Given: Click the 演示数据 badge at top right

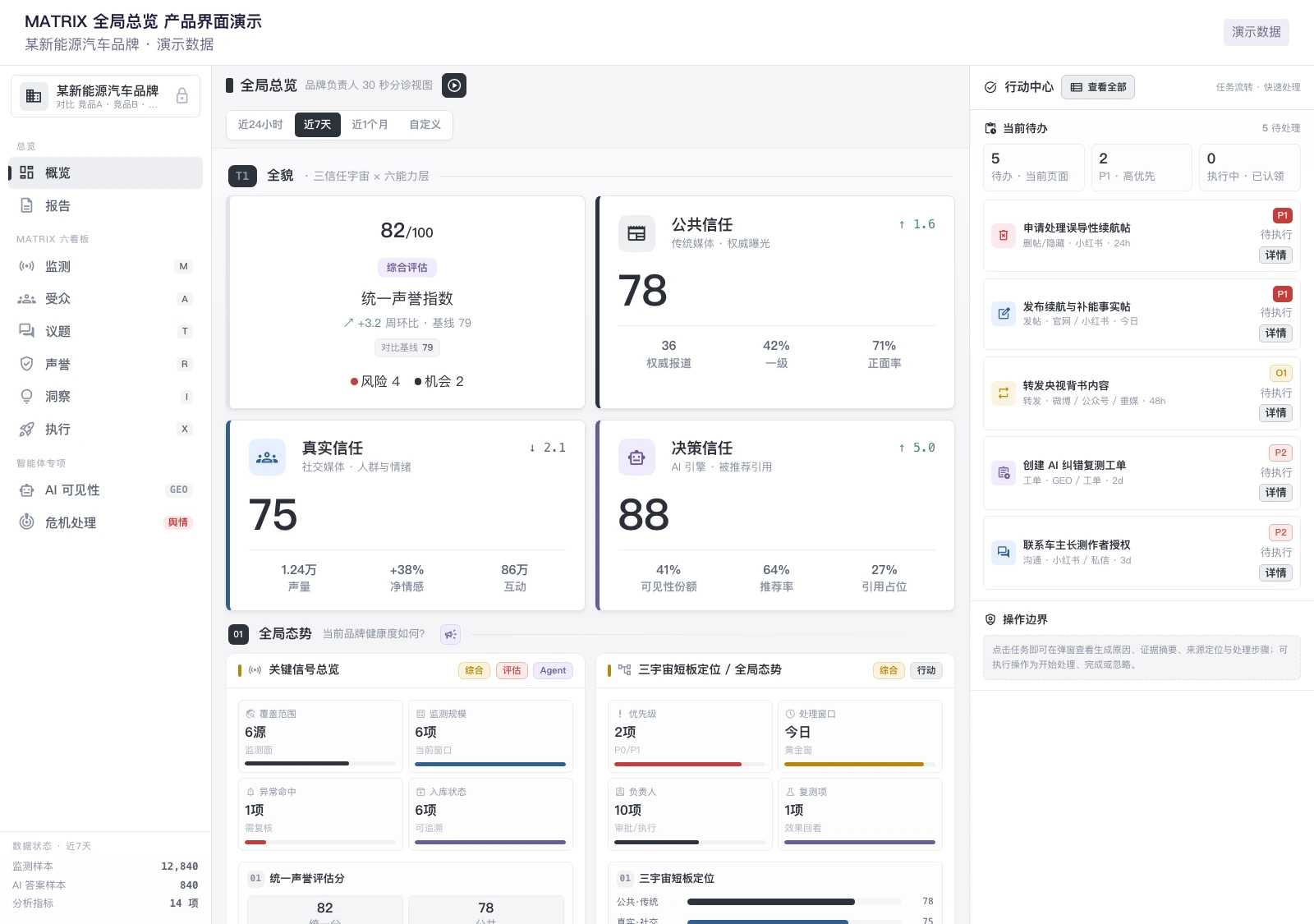Looking at the screenshot, I should (1257, 32).
